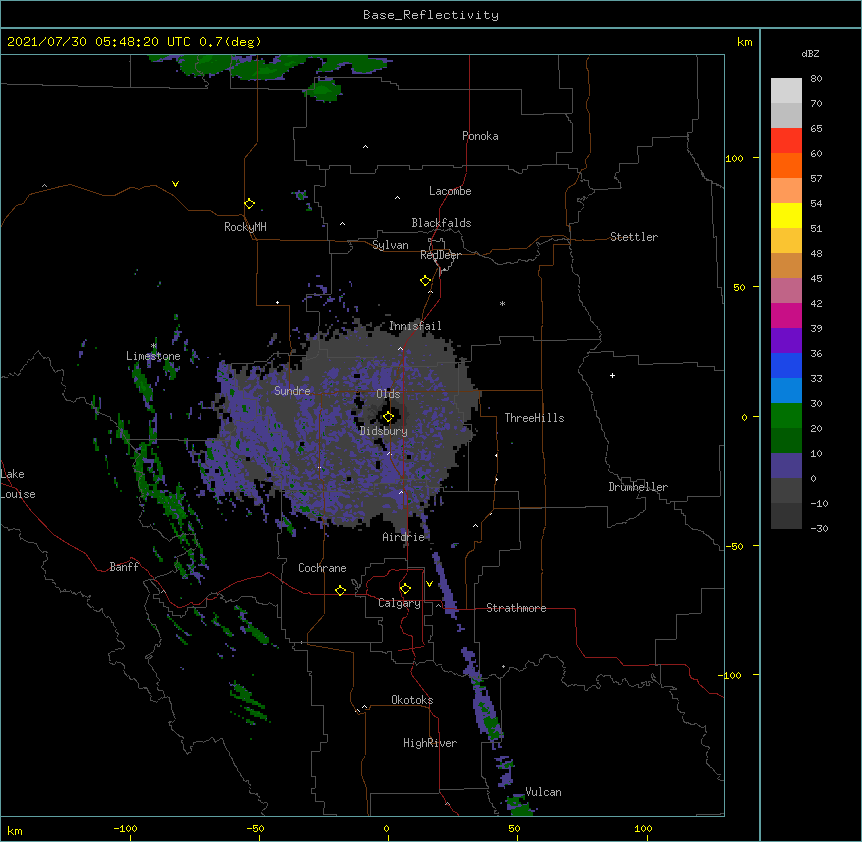Click the slate purple 0-10 dBZ legend swatch
The image size is (862, 842).
[x=786, y=466]
